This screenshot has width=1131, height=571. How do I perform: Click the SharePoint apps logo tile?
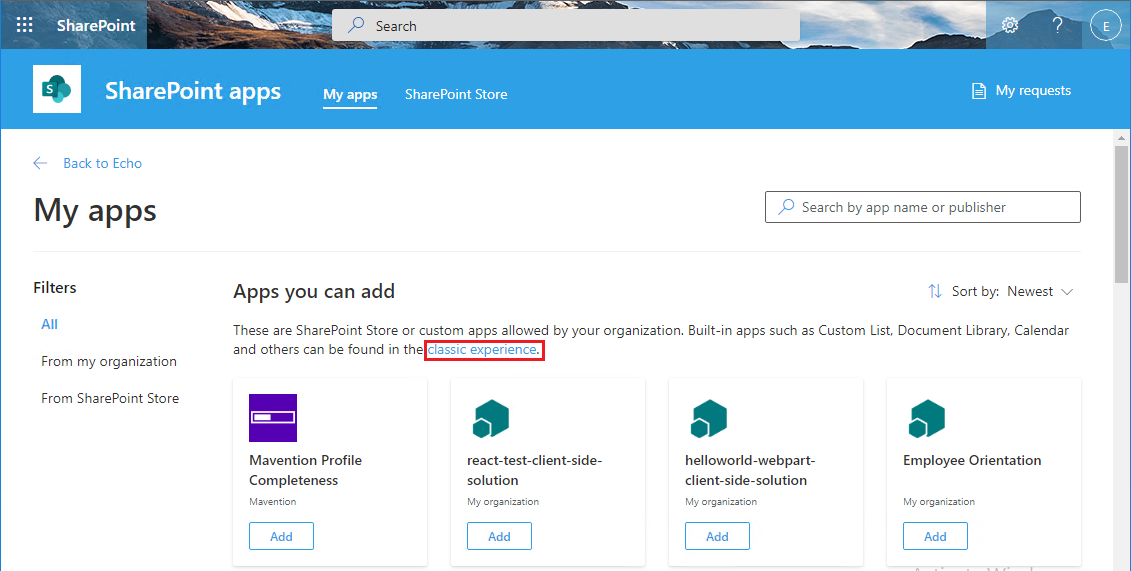[x=57, y=89]
